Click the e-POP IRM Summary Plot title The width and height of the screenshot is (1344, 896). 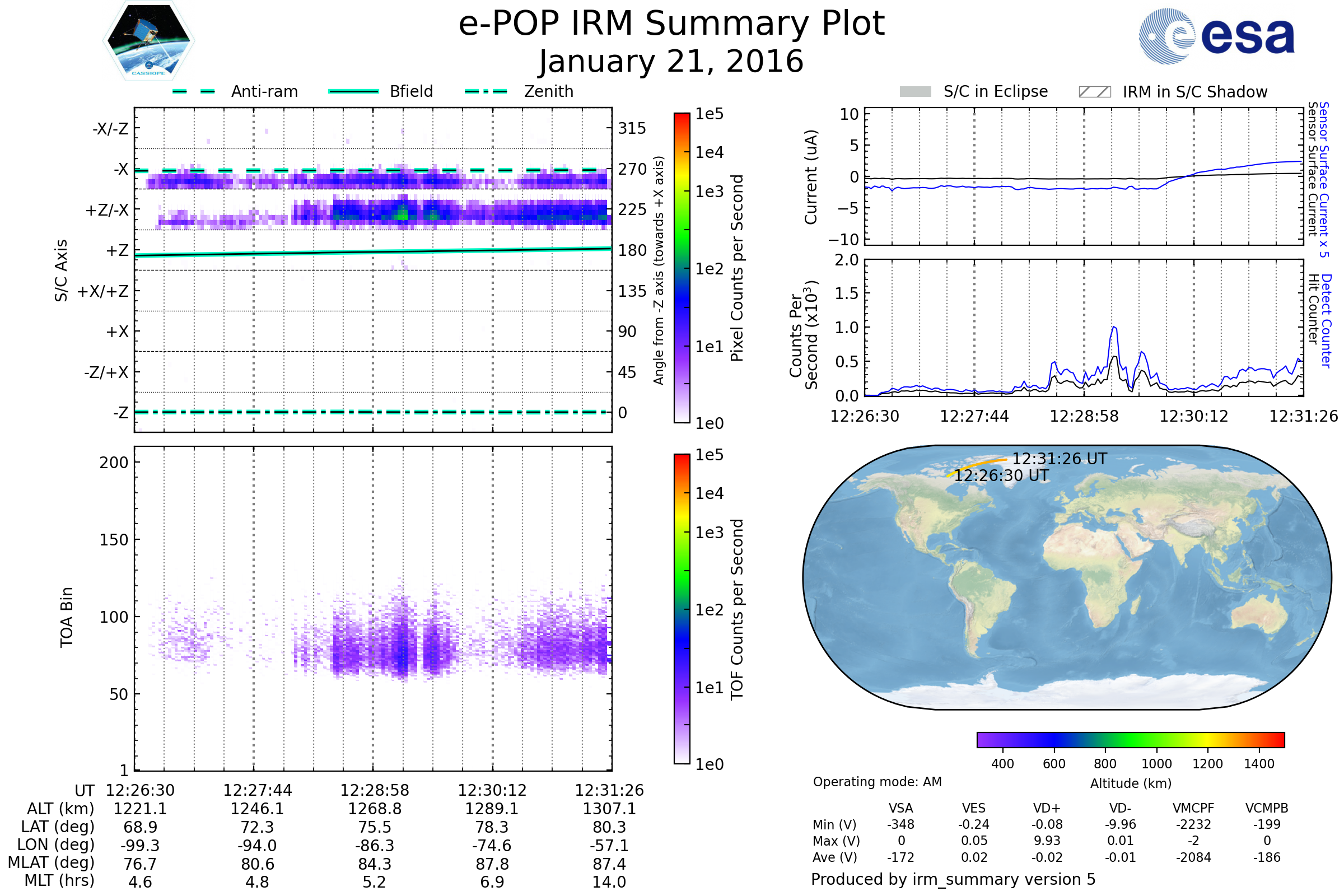[x=671, y=24]
